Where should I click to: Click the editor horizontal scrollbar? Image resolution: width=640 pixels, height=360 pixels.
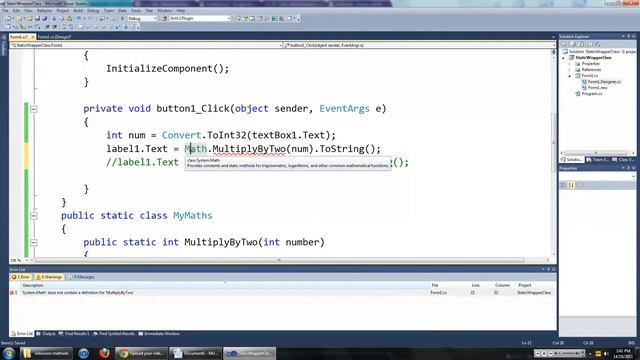[x=279, y=260]
